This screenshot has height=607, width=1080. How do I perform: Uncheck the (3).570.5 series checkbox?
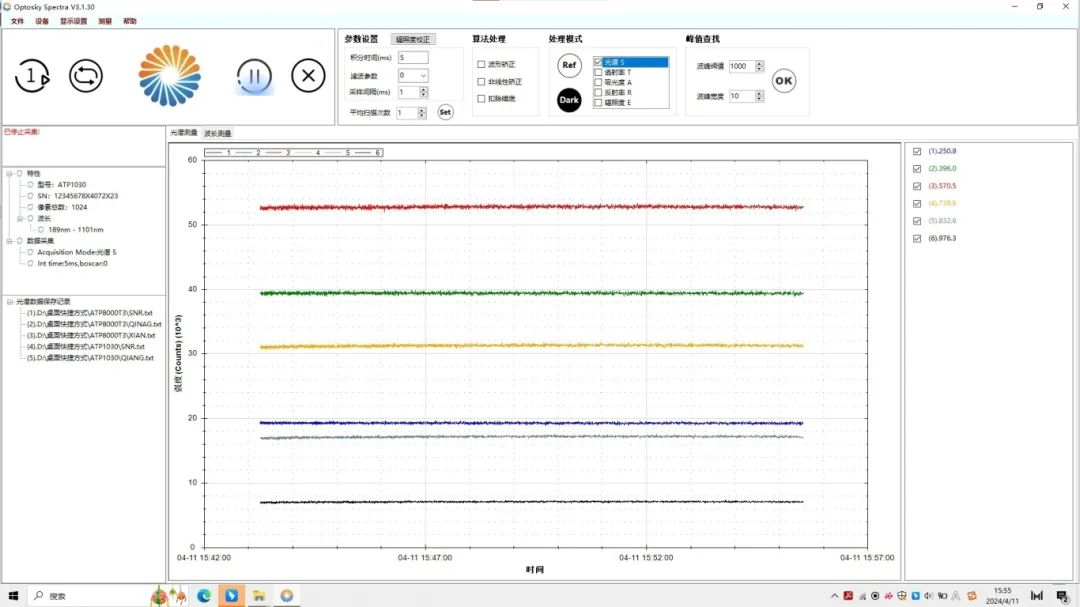(917, 186)
